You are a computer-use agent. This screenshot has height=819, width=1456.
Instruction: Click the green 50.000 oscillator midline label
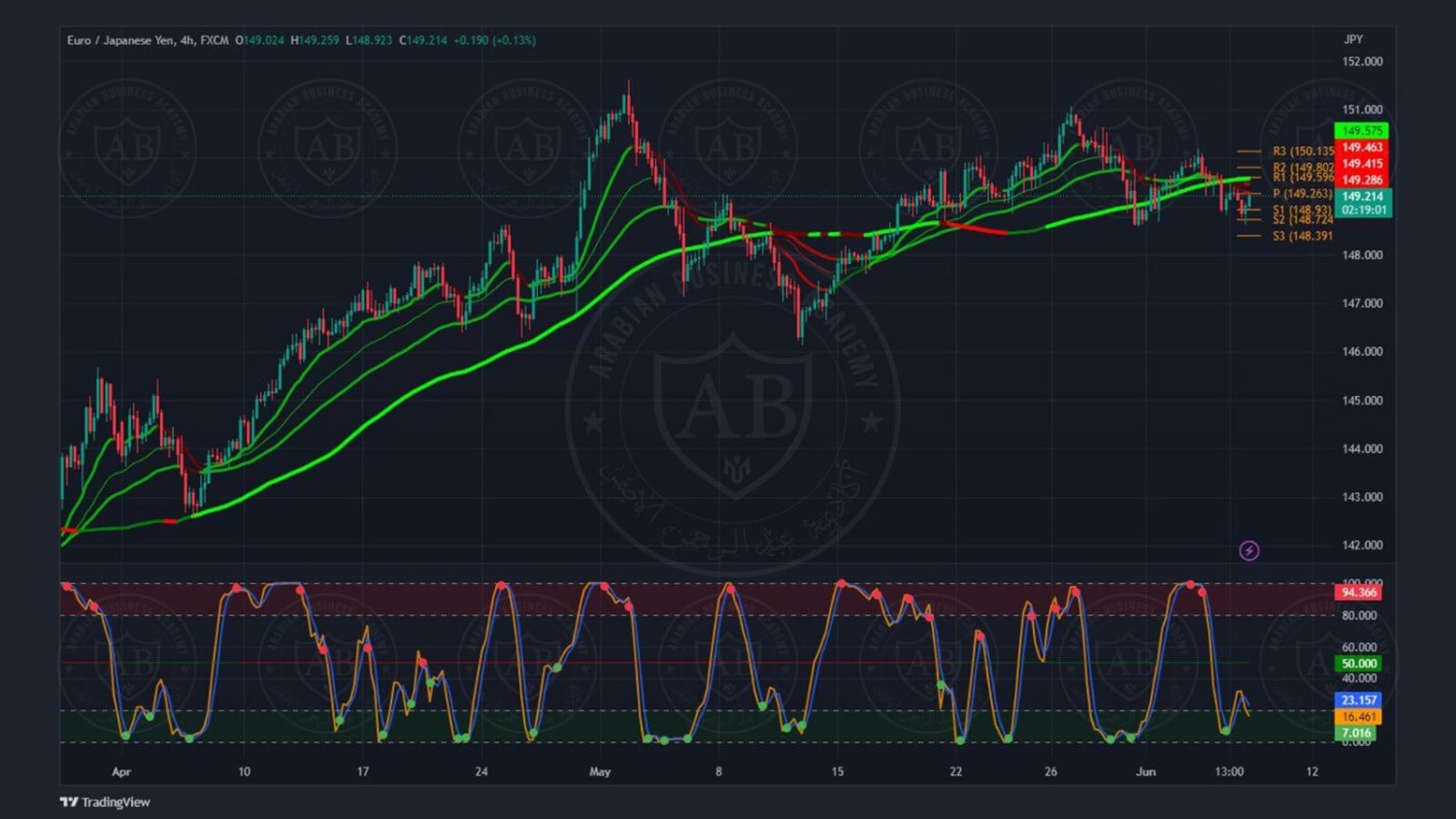[x=1359, y=664]
